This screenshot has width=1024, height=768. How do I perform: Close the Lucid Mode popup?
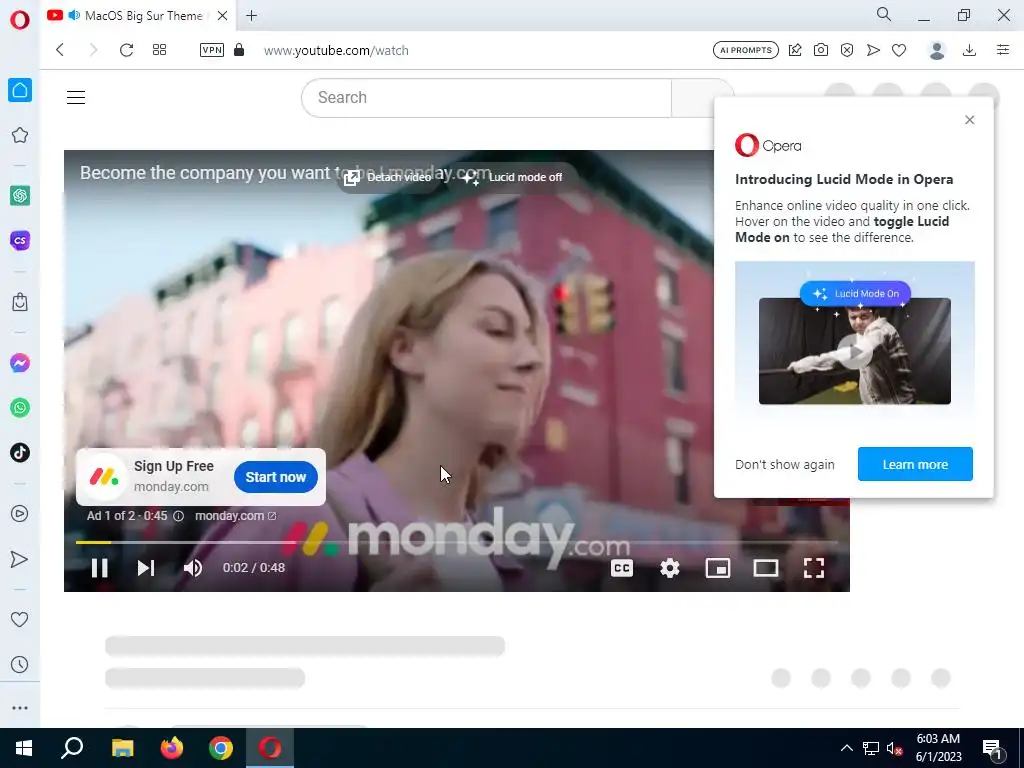pyautogui.click(x=970, y=120)
